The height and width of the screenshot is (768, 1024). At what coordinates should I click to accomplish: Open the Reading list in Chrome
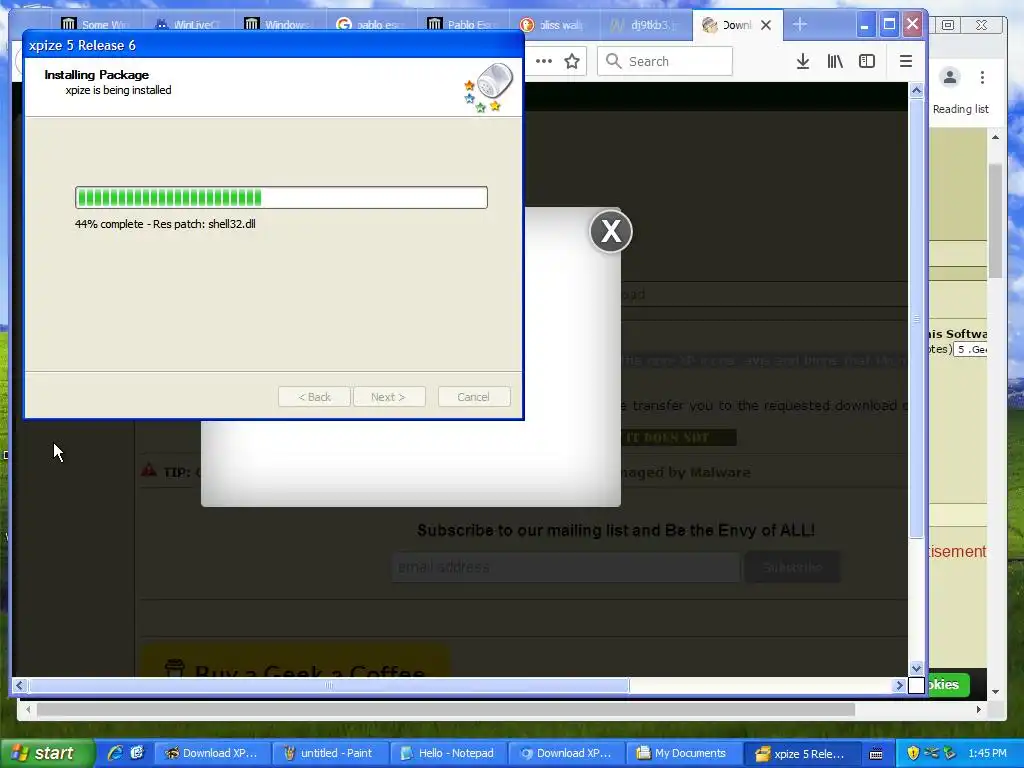961,109
